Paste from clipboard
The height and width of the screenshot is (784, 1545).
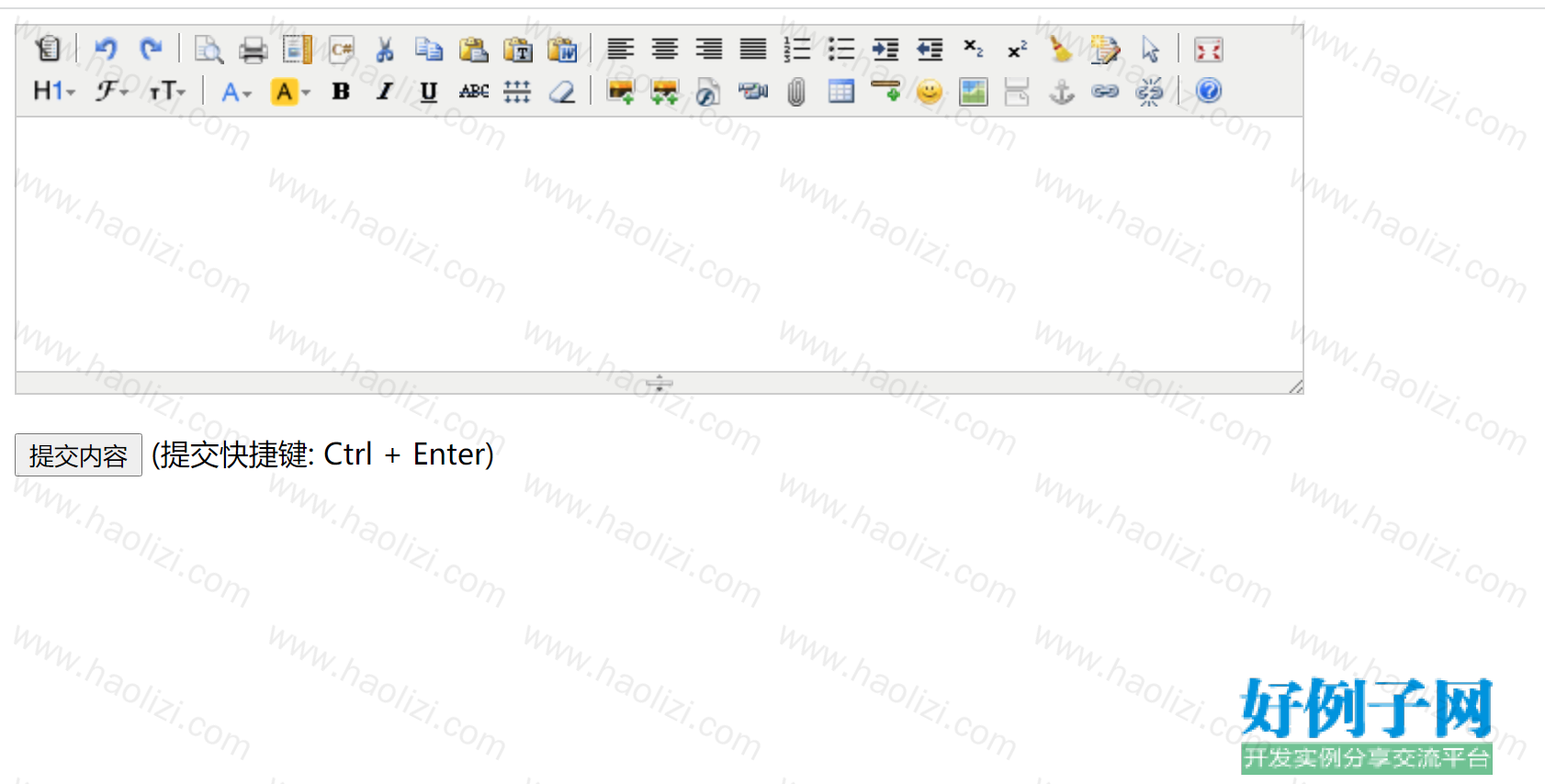point(474,49)
